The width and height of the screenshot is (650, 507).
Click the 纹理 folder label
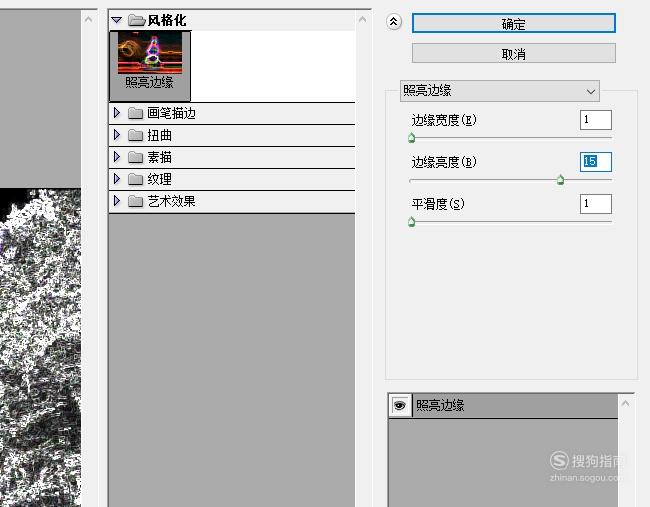tap(159, 179)
